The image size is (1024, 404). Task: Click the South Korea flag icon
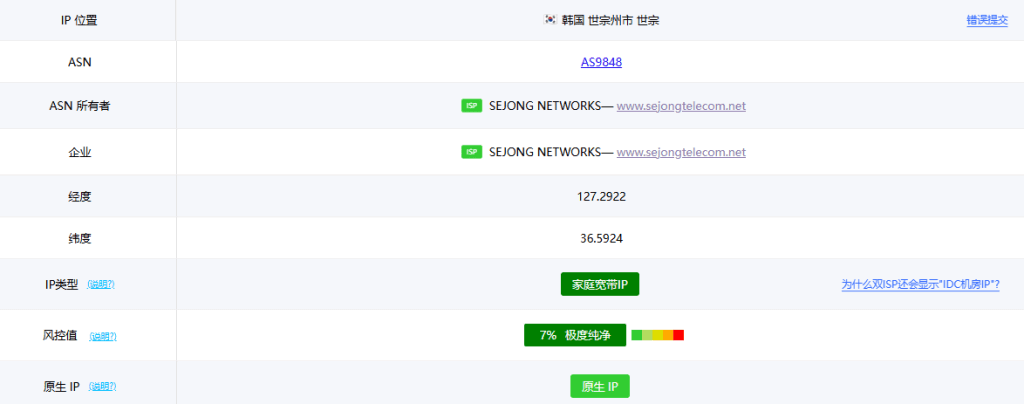[550, 20]
